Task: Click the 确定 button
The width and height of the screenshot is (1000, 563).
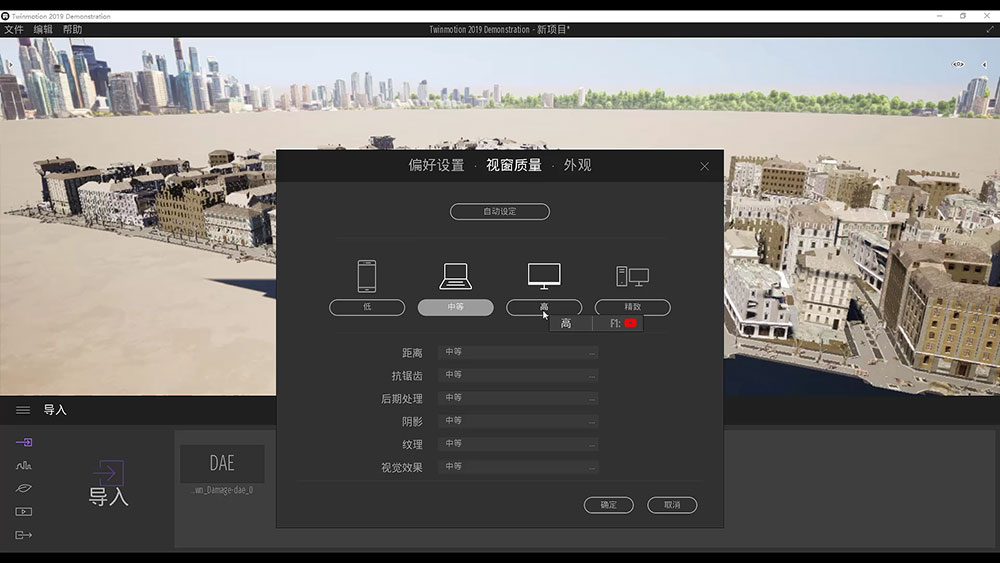Action: (x=609, y=505)
